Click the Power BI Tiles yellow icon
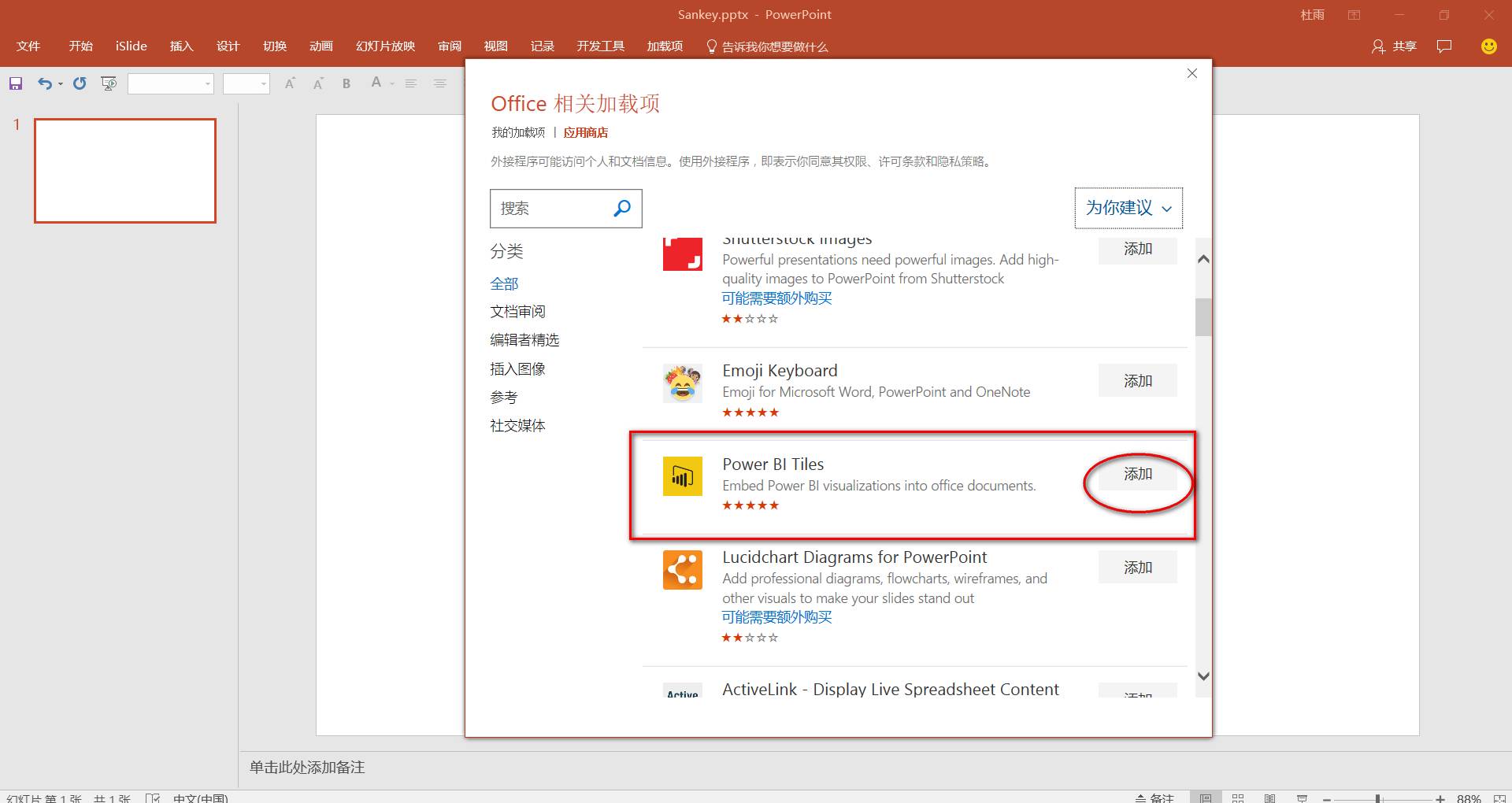The height and width of the screenshot is (803, 1512). [x=682, y=476]
